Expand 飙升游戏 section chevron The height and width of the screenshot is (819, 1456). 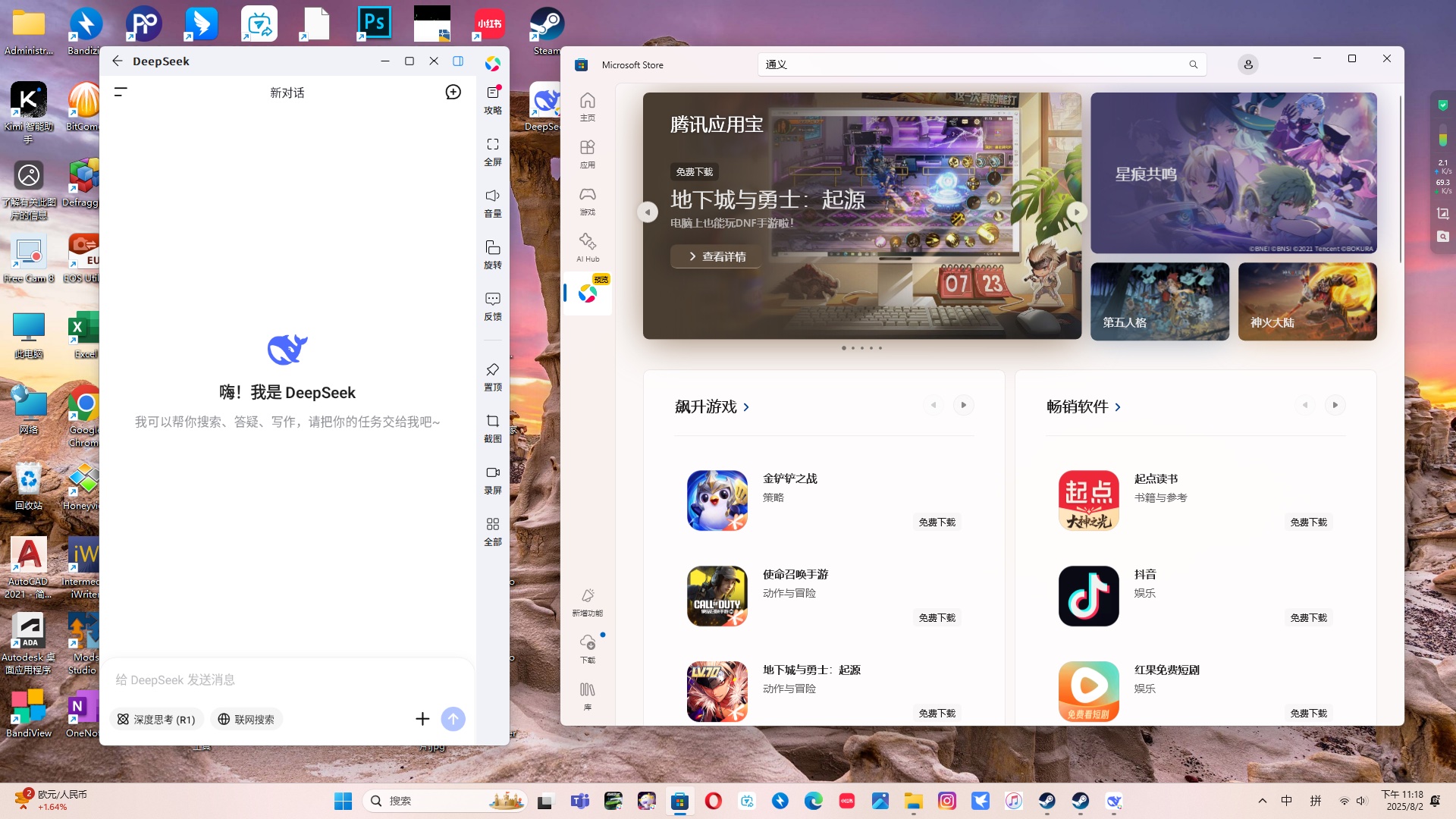click(x=746, y=407)
